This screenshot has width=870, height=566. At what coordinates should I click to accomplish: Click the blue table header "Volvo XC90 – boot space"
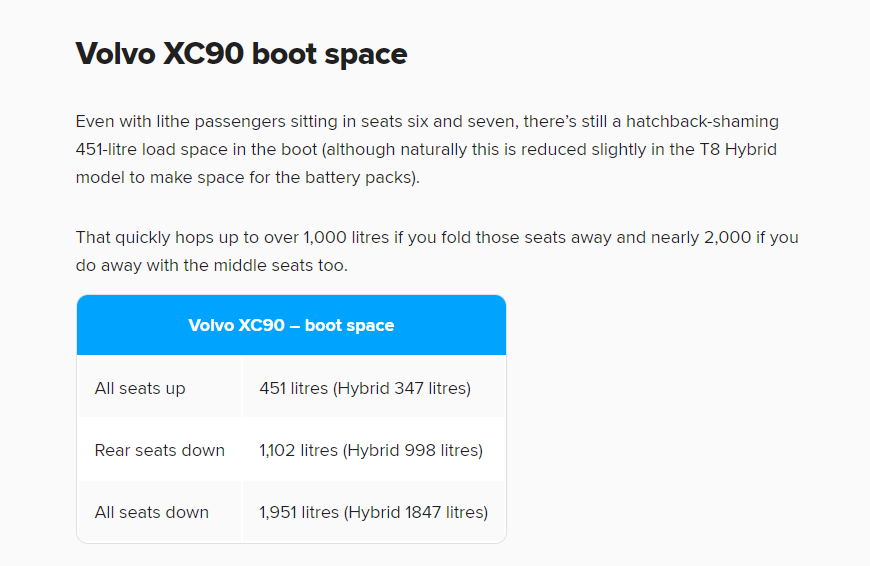pyautogui.click(x=291, y=325)
